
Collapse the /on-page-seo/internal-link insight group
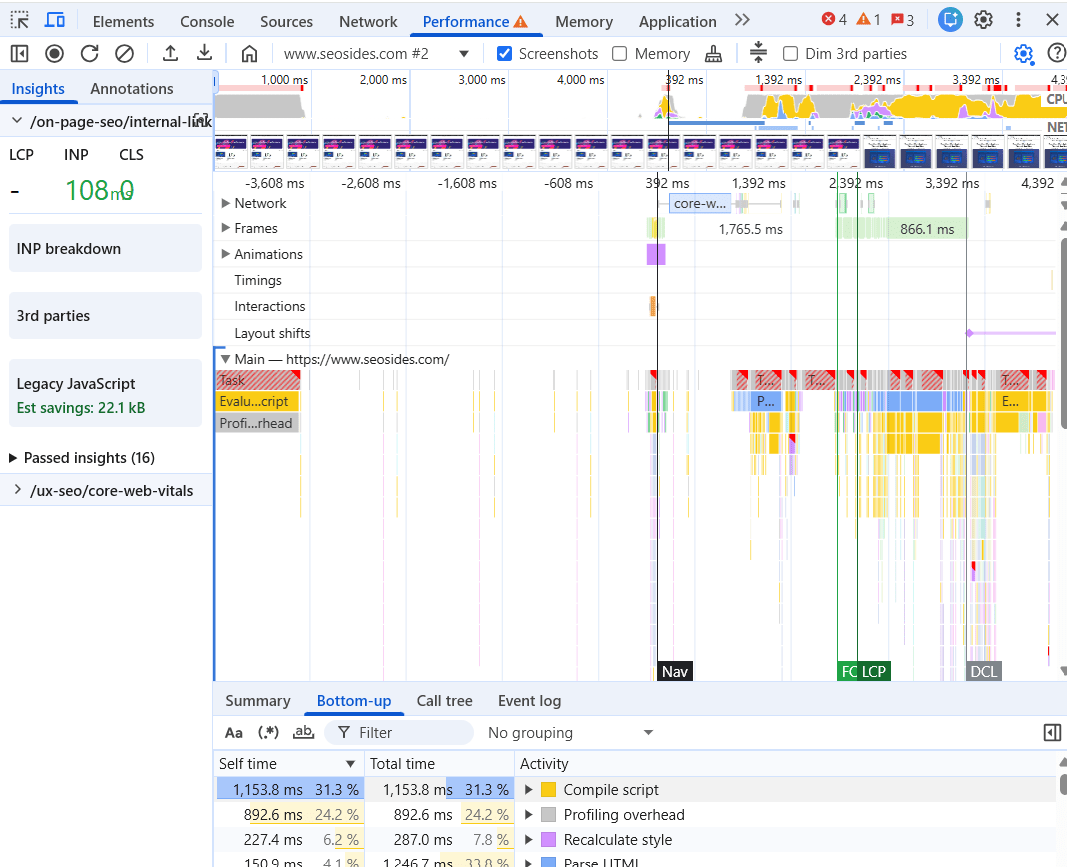17,121
